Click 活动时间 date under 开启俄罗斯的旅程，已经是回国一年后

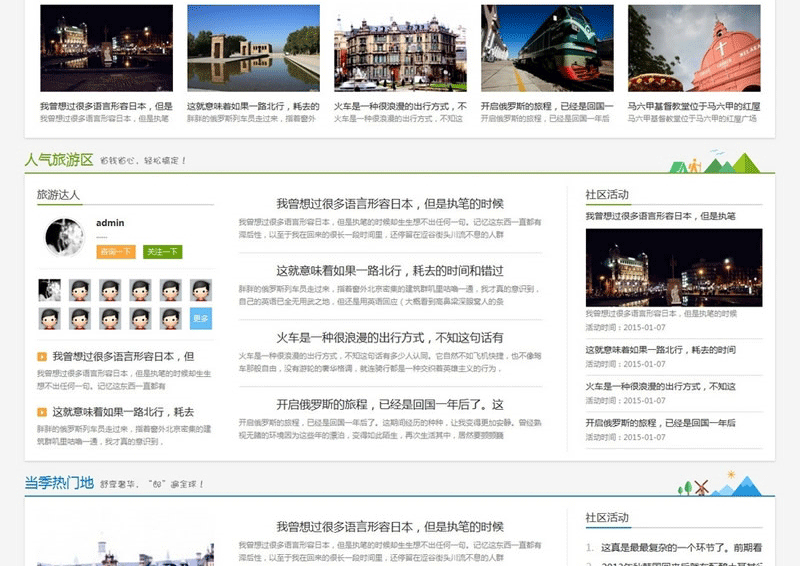tap(626, 437)
